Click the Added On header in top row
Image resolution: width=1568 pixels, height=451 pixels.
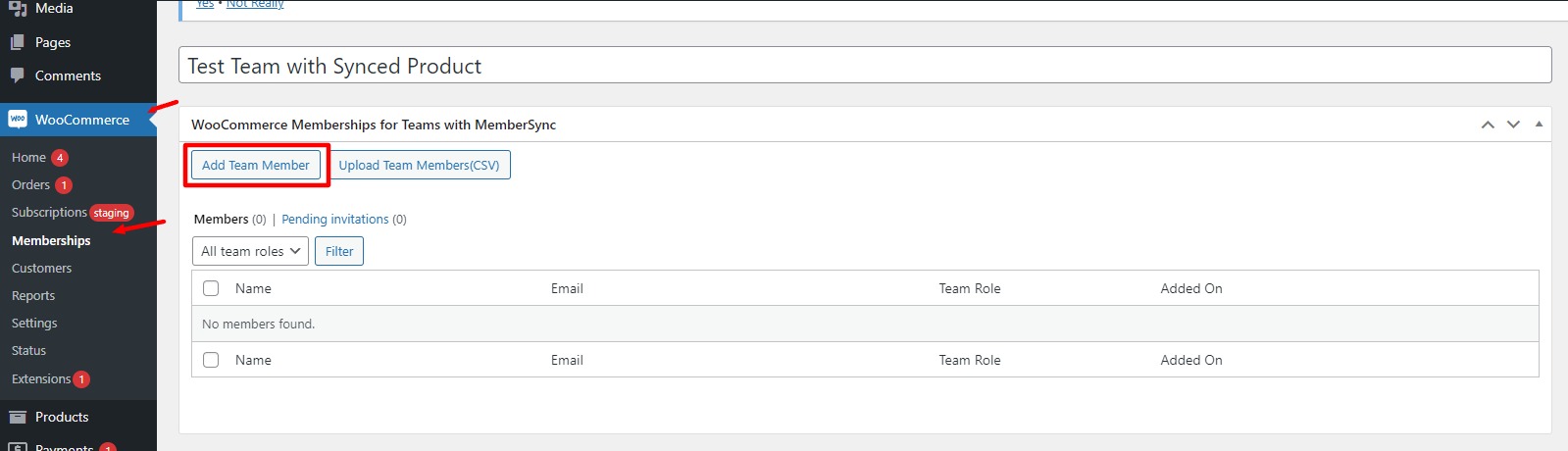tap(1191, 288)
